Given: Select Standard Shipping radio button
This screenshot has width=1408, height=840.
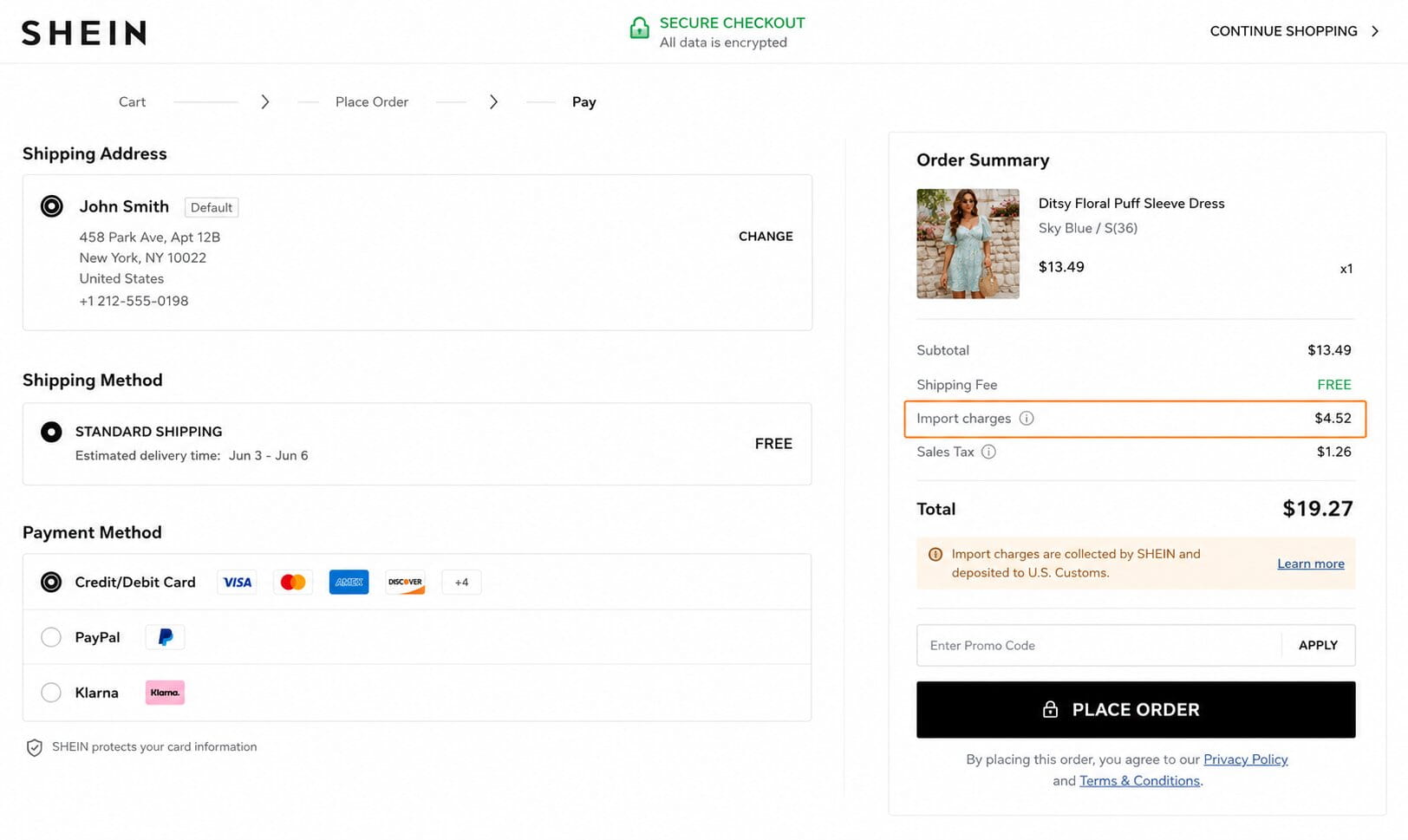Looking at the screenshot, I should pyautogui.click(x=51, y=432).
